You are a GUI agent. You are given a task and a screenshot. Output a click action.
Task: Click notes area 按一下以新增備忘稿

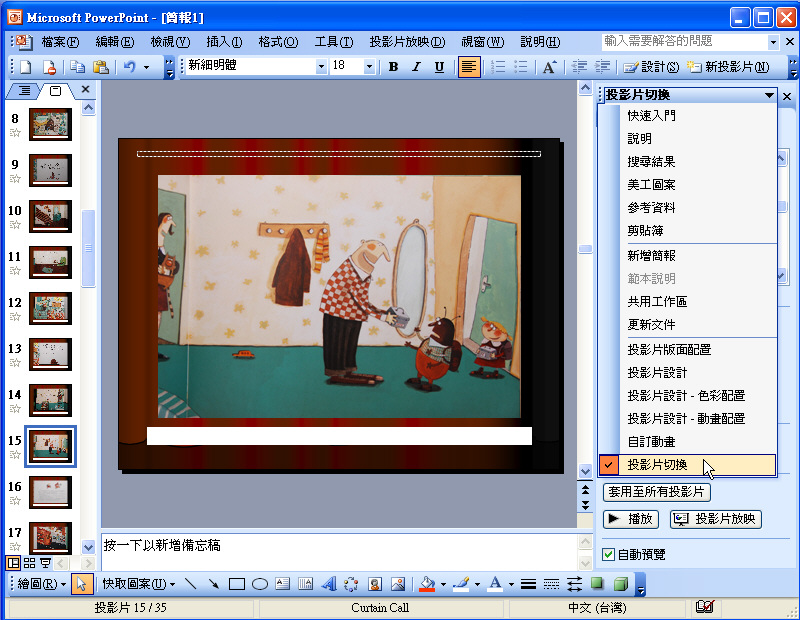(x=339, y=552)
